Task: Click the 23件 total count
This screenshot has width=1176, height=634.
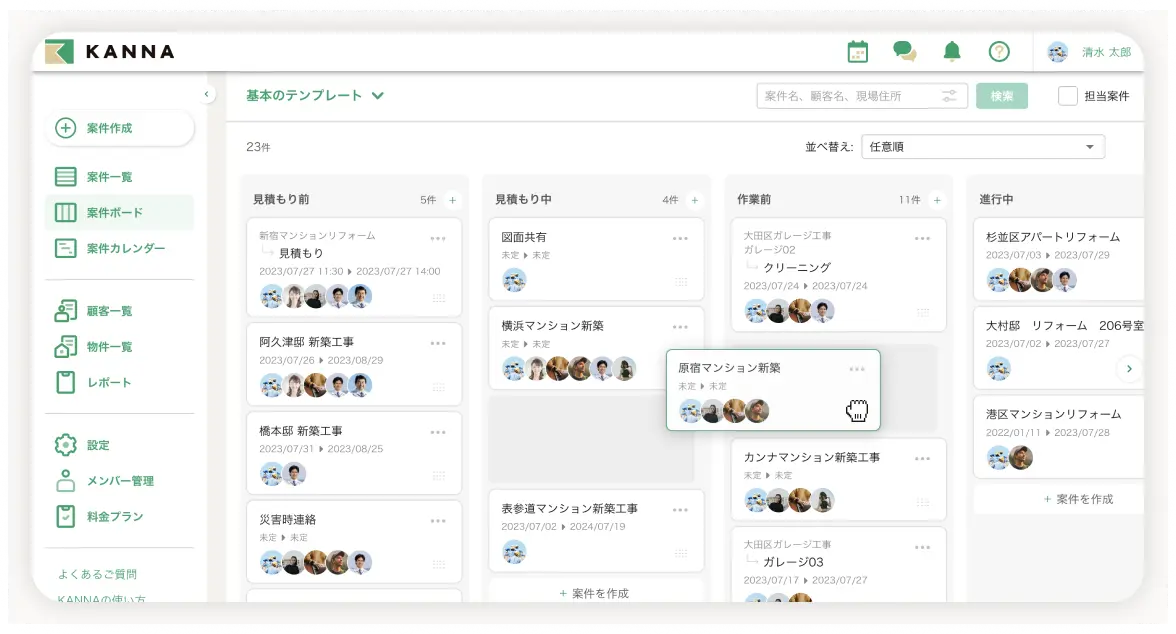Action: tap(258, 147)
